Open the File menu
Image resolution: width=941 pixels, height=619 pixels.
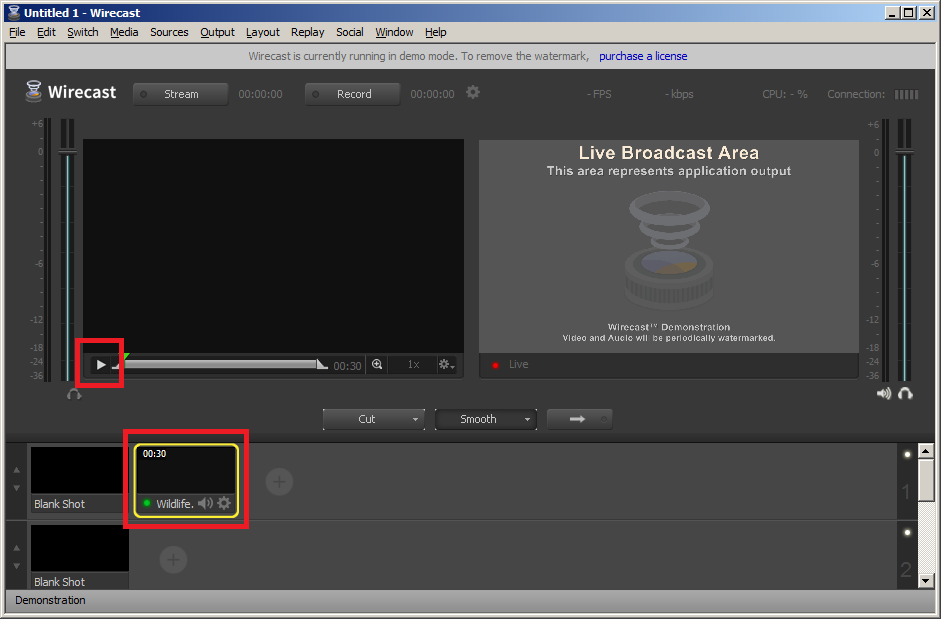tap(17, 32)
